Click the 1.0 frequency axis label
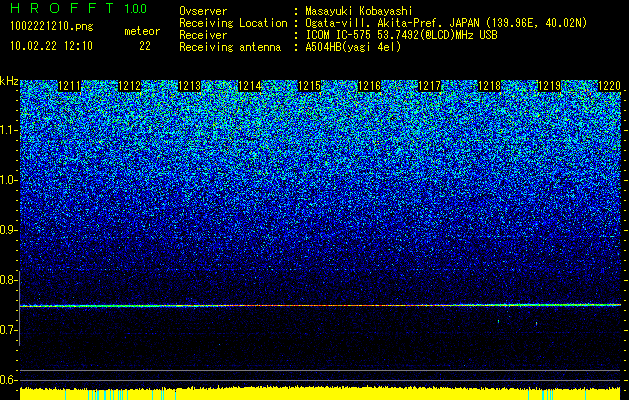Image resolution: width=629 pixels, height=400 pixels. (8, 180)
